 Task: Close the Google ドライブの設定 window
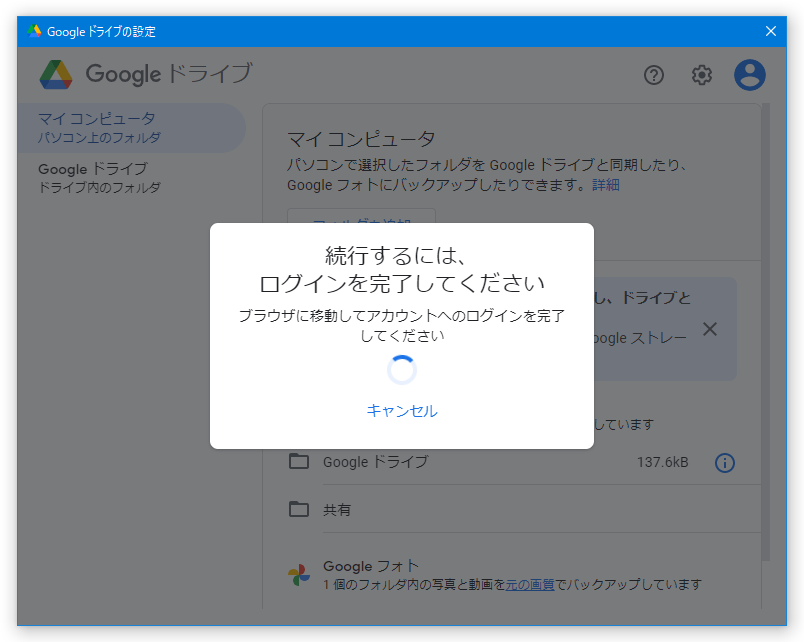(x=771, y=31)
